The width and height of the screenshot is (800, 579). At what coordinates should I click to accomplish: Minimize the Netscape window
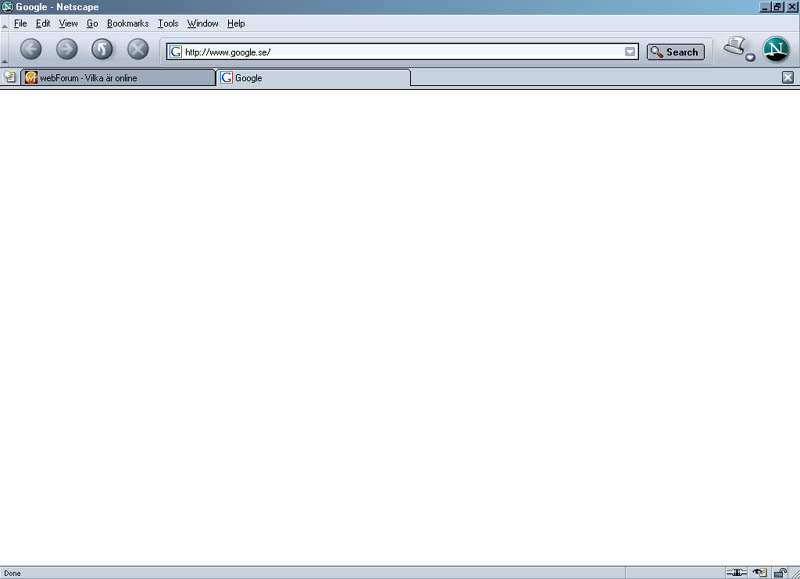coord(765,7)
